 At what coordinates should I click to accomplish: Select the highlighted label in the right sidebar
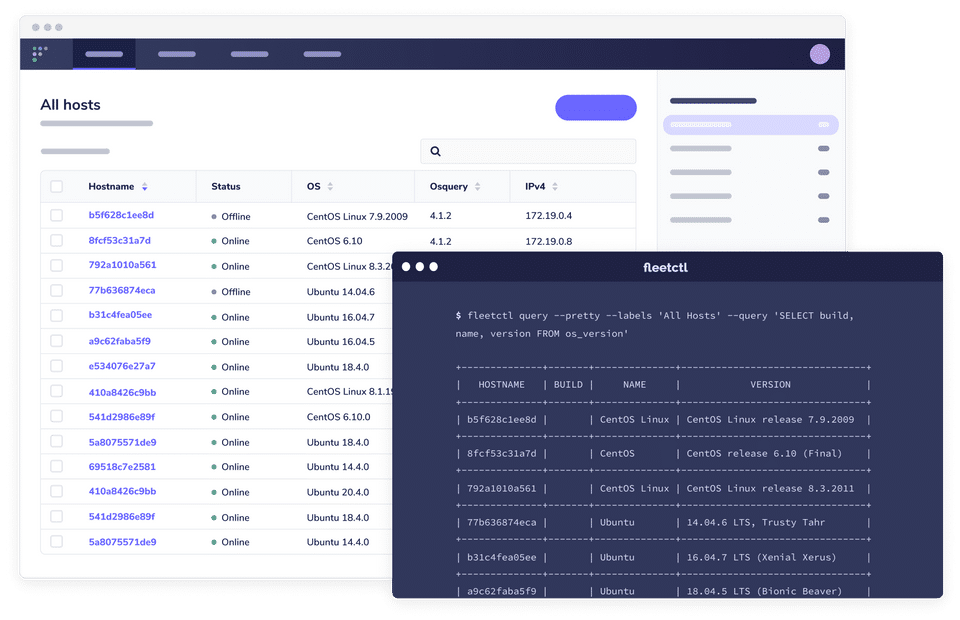751,124
